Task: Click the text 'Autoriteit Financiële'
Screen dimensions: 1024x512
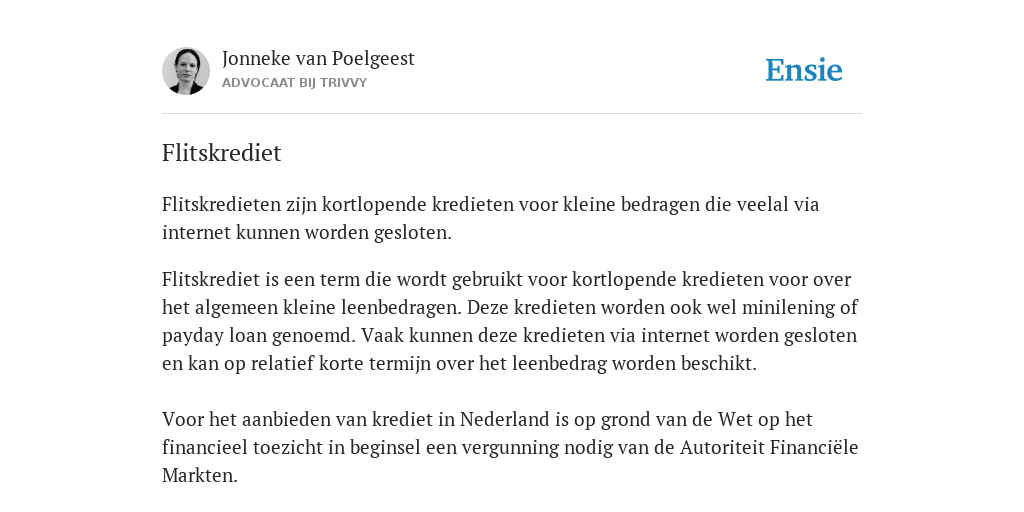Action: point(769,447)
